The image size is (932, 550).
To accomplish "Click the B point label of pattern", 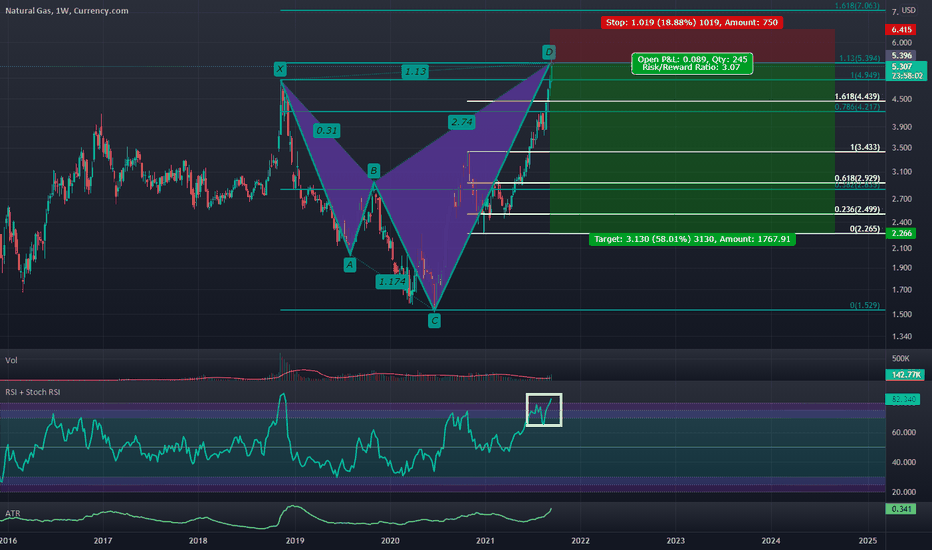I will pyautogui.click(x=373, y=171).
